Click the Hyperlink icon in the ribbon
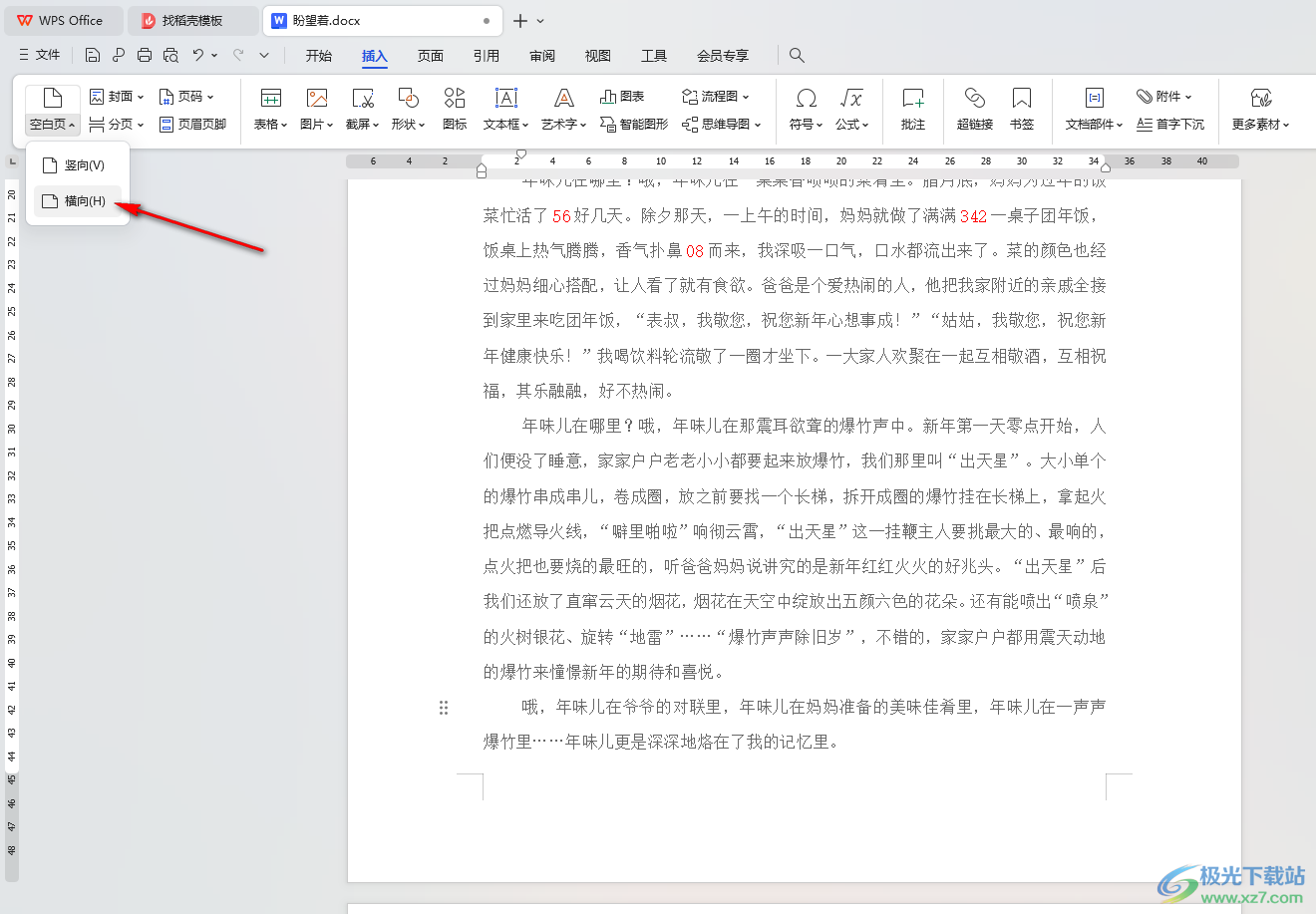This screenshot has width=1316, height=914. point(974,108)
